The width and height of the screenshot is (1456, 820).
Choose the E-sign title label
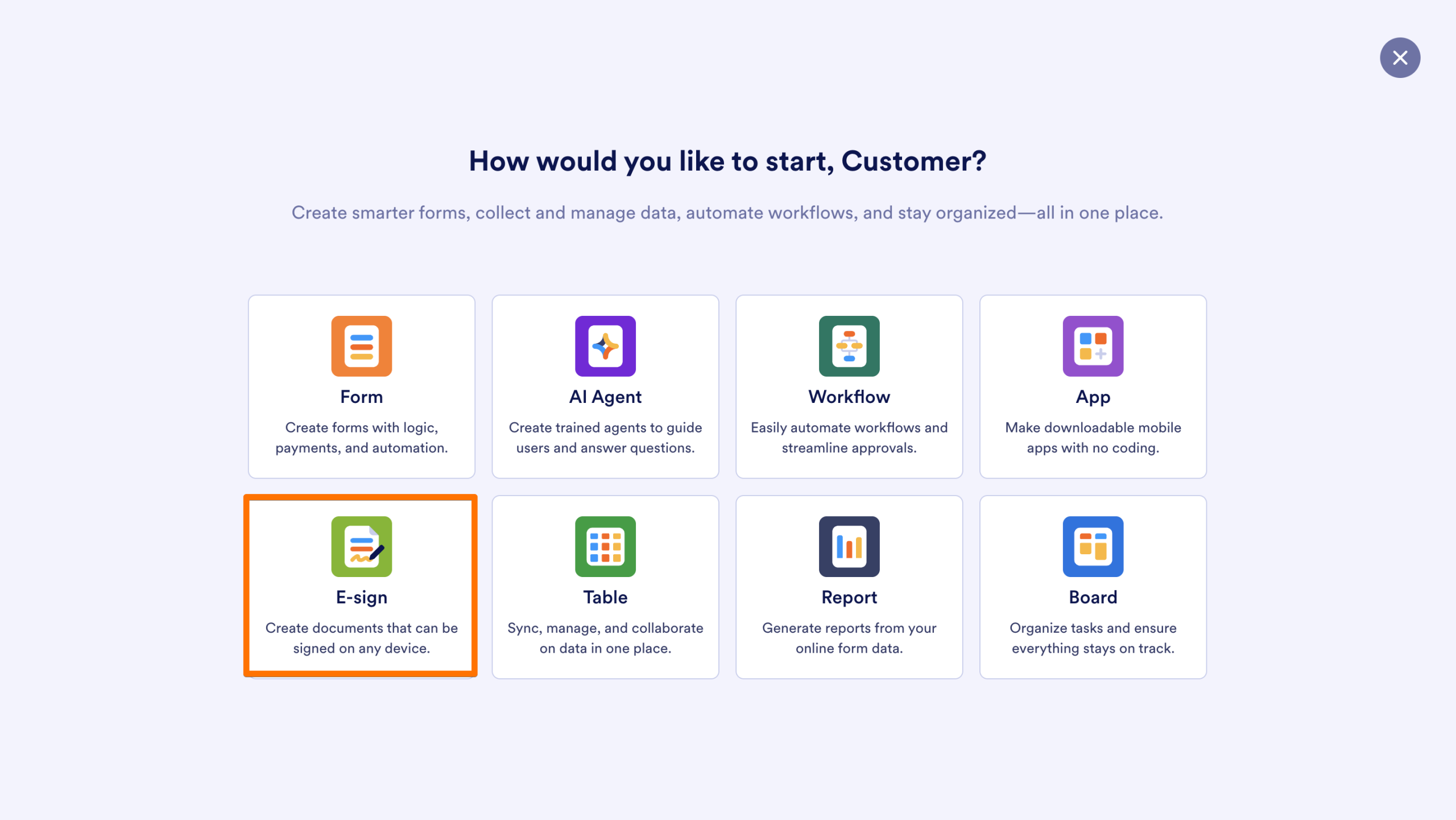coord(362,597)
